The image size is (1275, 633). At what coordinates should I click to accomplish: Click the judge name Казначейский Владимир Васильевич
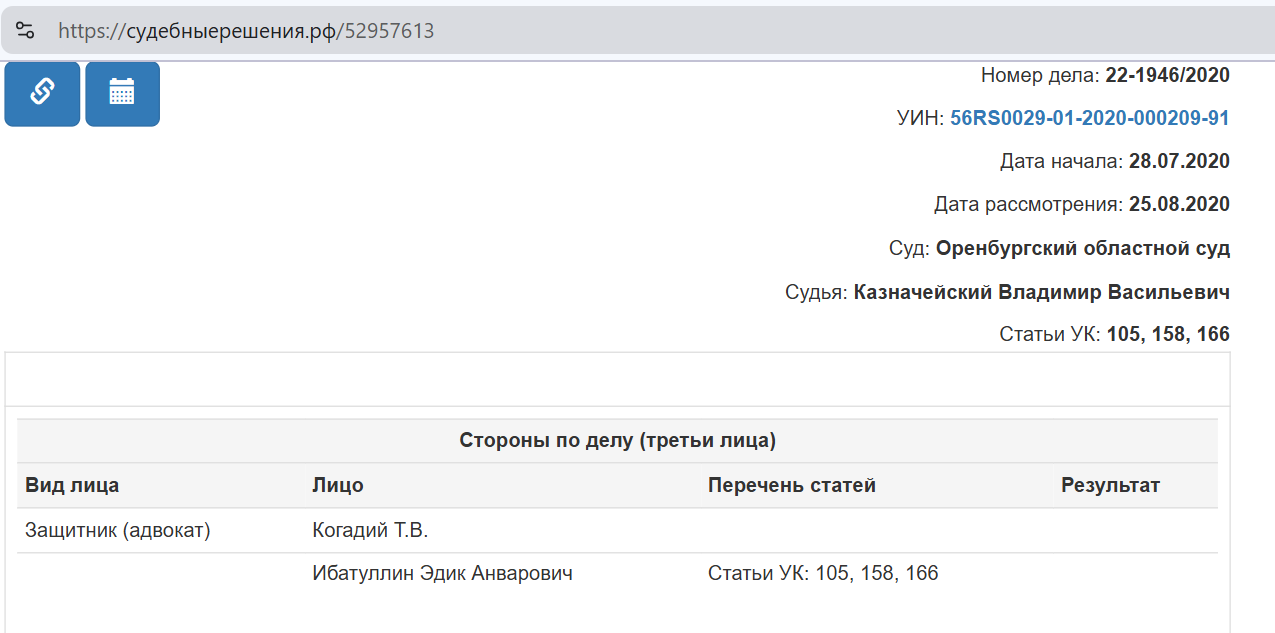click(x=1042, y=292)
